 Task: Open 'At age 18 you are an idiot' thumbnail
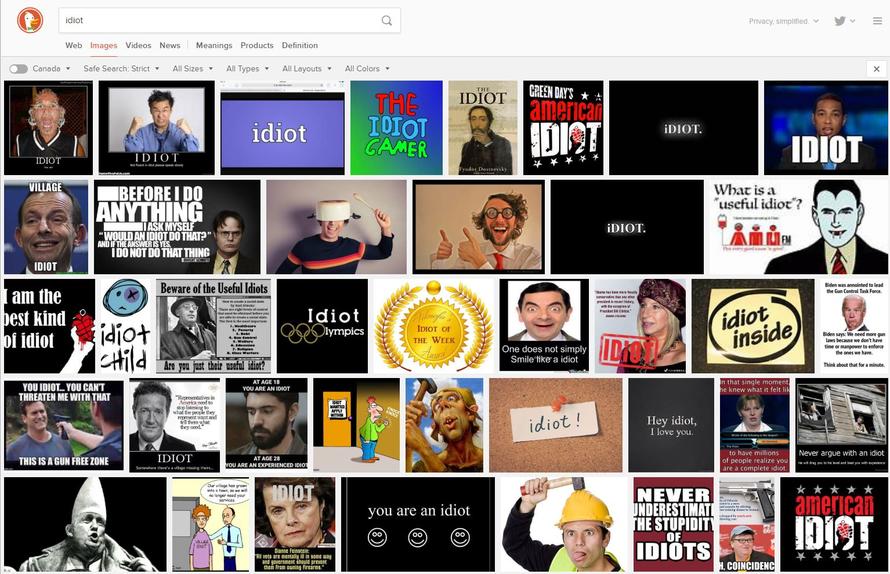tap(266, 425)
